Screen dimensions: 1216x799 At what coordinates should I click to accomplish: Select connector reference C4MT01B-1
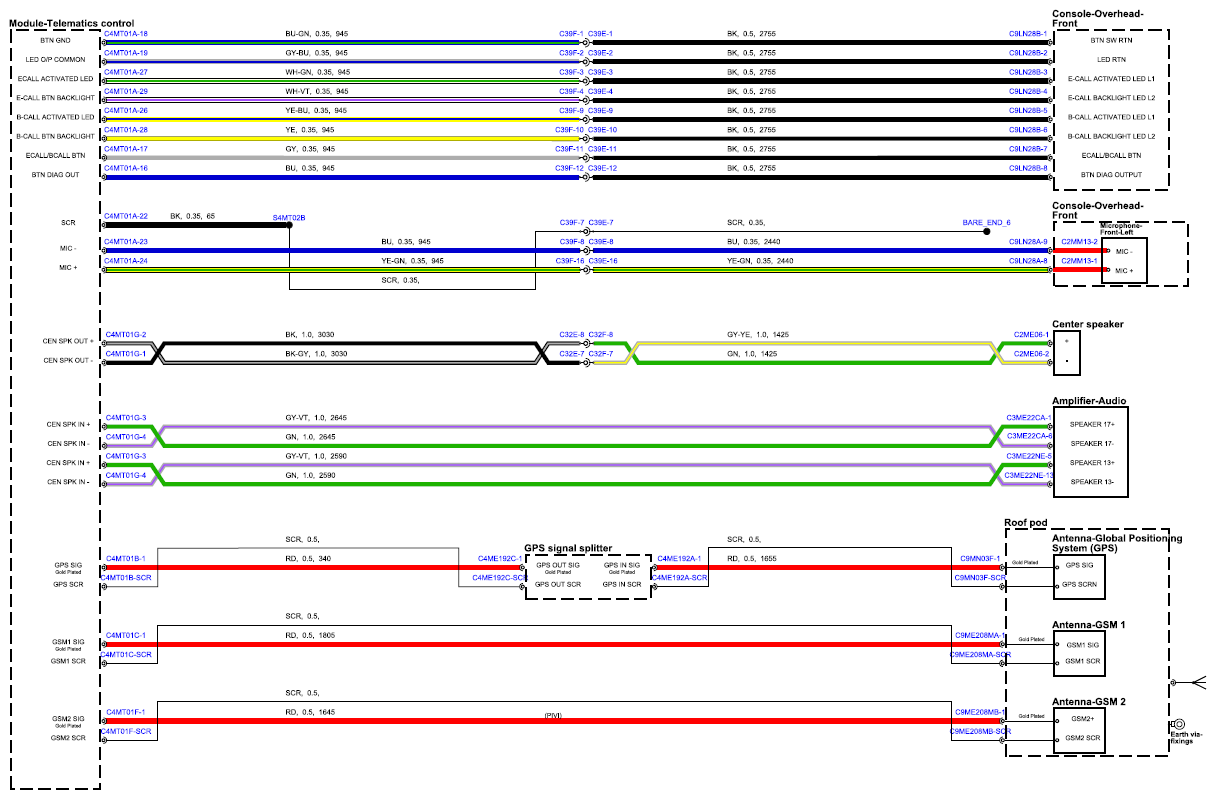point(126,559)
